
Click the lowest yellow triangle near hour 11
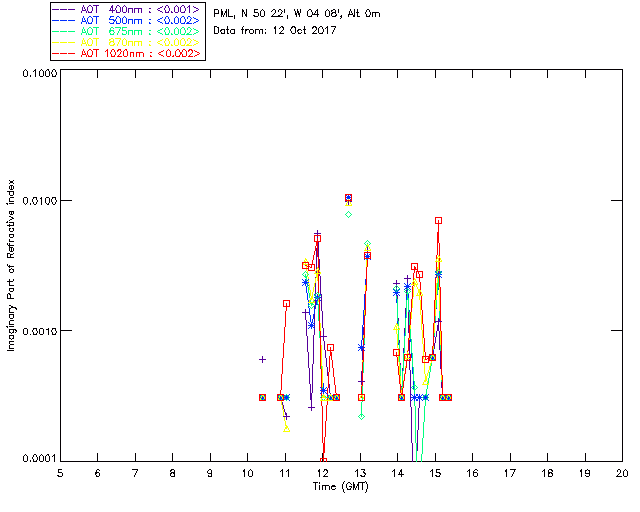click(x=287, y=429)
